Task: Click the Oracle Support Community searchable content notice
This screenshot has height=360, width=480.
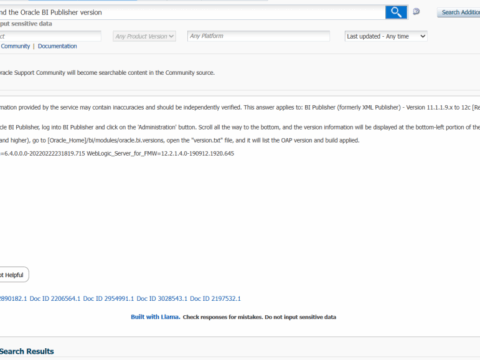Action: click(107, 73)
